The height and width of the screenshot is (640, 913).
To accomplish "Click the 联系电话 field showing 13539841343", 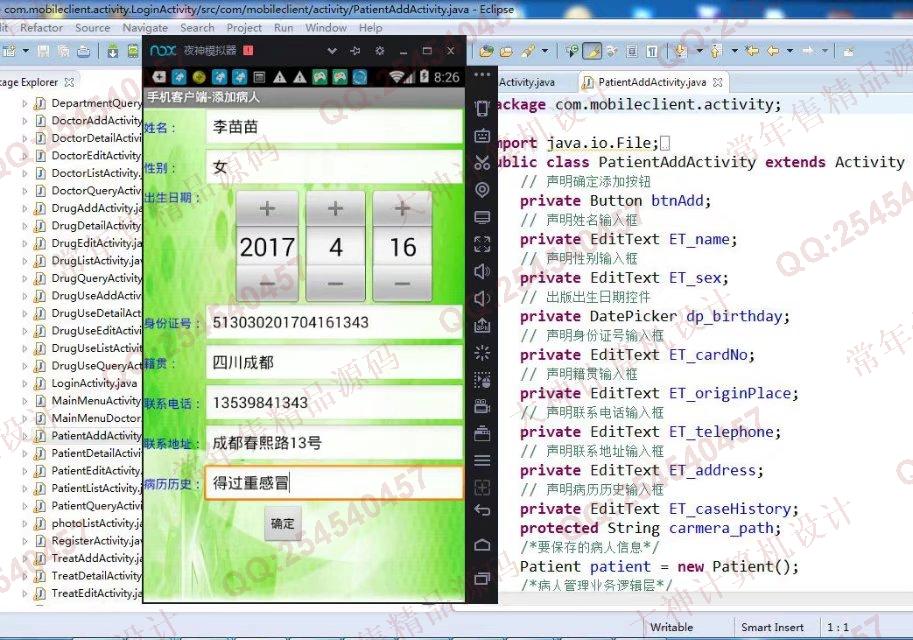I will (x=334, y=402).
